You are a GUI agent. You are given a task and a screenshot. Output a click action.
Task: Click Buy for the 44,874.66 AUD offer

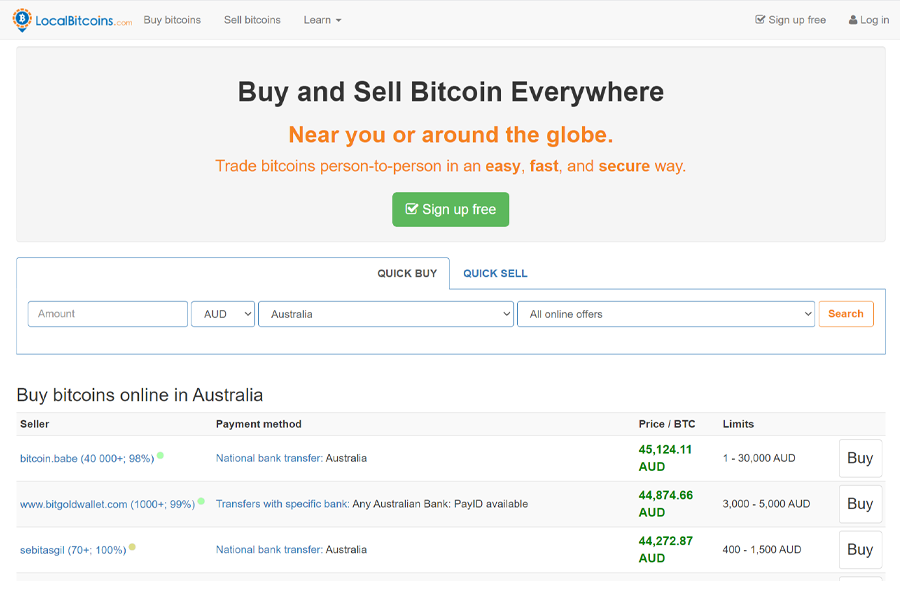click(x=860, y=504)
